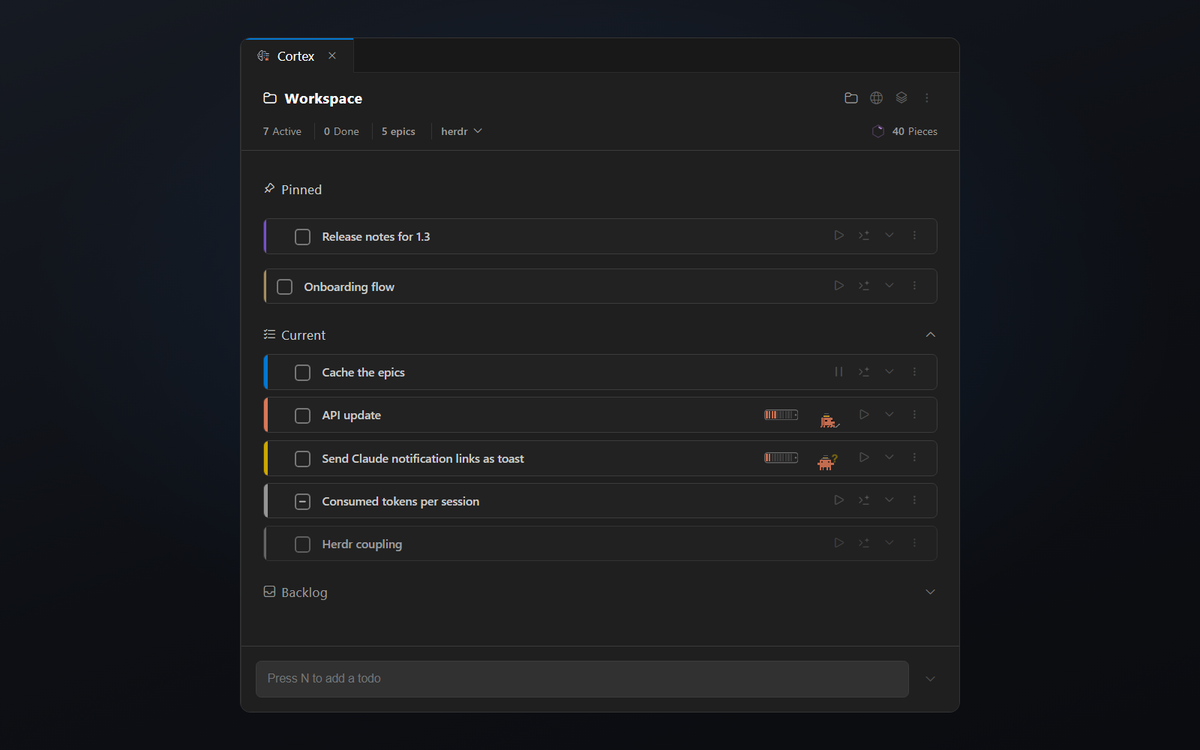Start the Send Claude notification links play icon
Screen dimensions: 1200x750
[864, 457]
